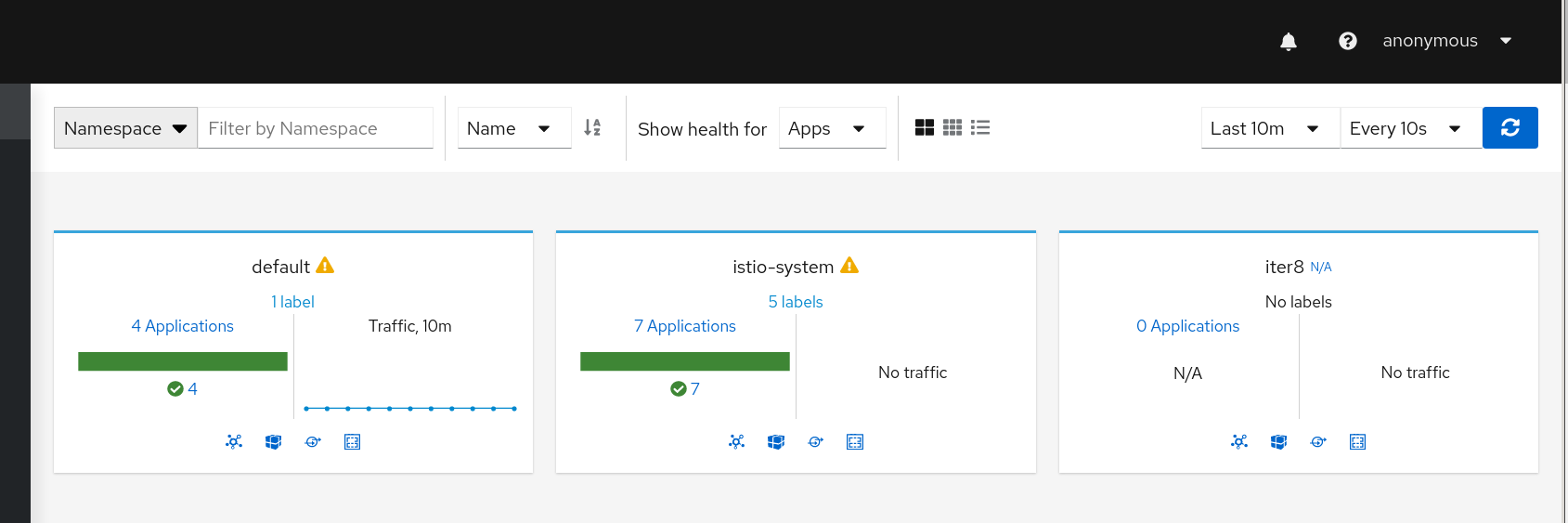
Task: Open Istio config for iter8 namespace
Action: pyautogui.click(x=1357, y=442)
